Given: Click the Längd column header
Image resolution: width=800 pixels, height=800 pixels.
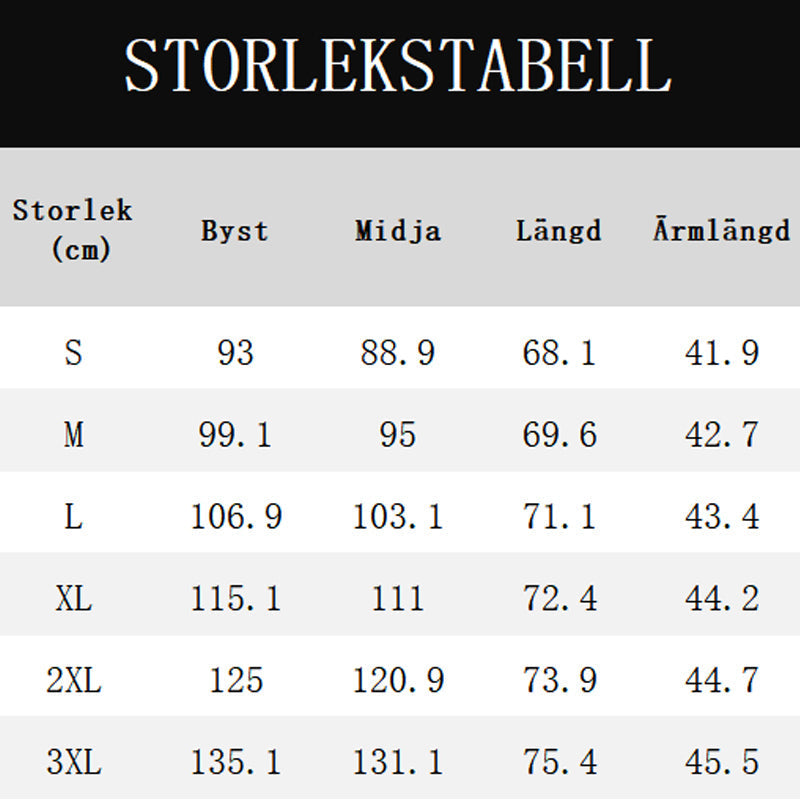Looking at the screenshot, I should tap(559, 231).
